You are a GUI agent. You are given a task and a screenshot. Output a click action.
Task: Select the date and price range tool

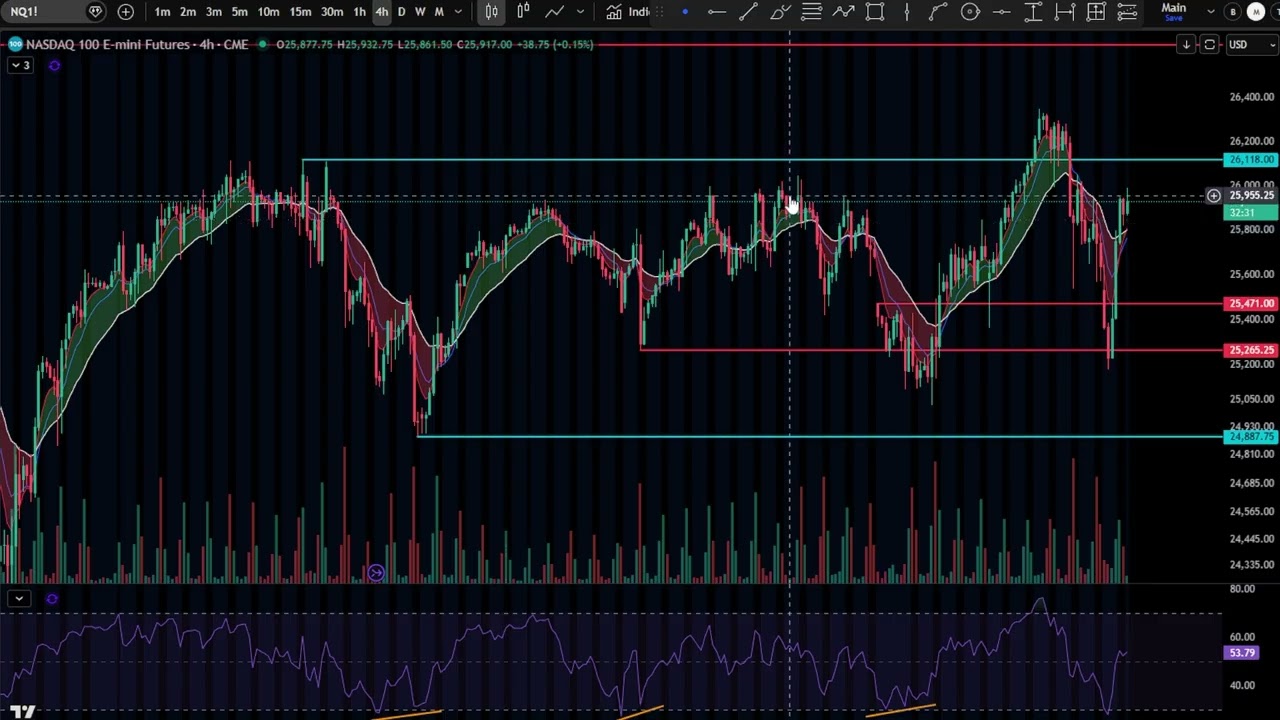1096,12
